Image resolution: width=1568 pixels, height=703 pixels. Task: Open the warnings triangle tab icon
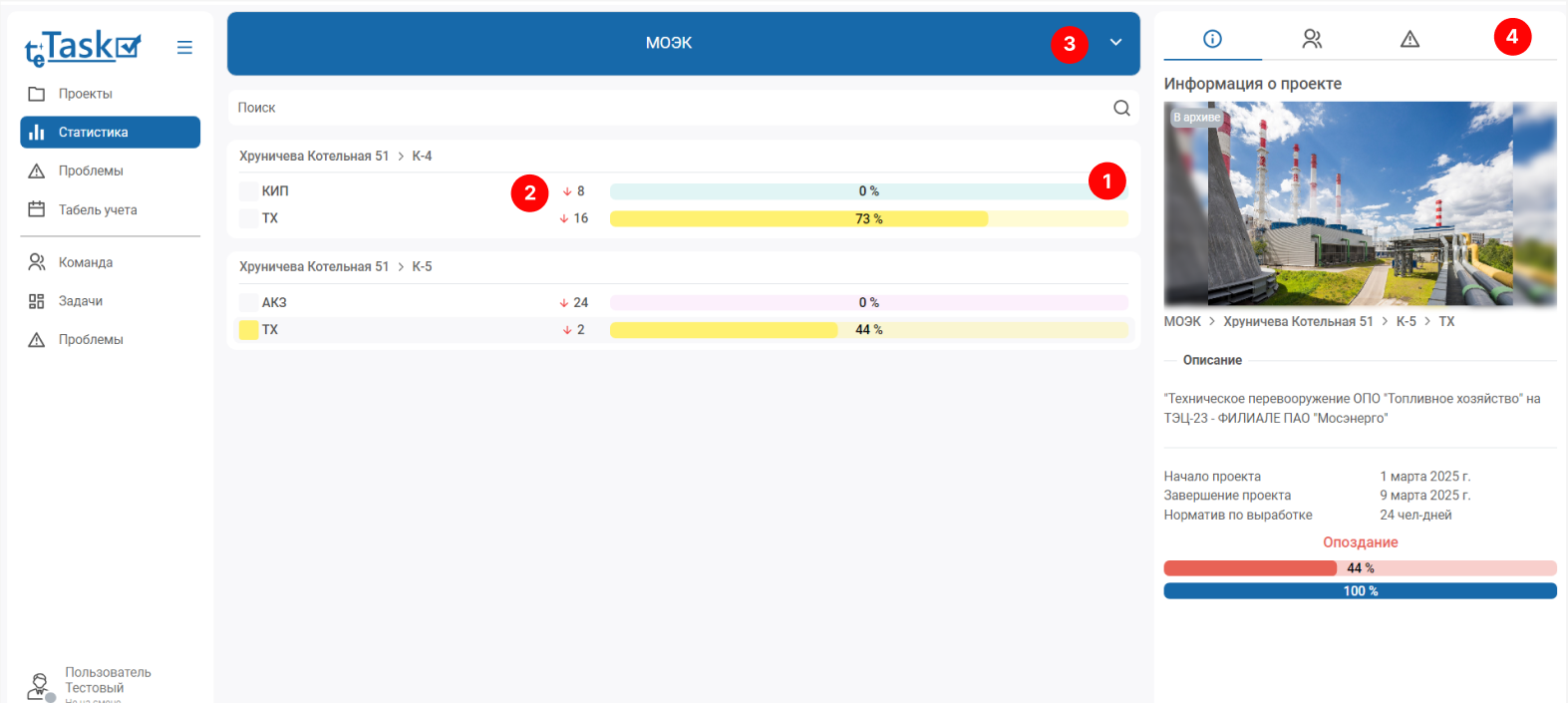1410,39
